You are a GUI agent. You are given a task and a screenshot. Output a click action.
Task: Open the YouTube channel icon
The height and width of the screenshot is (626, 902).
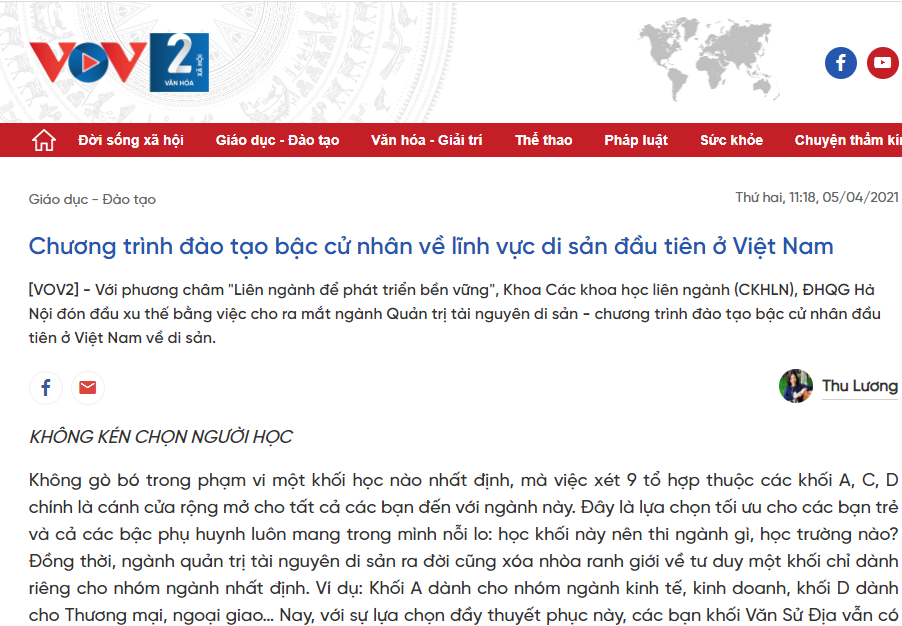[x=882, y=62]
